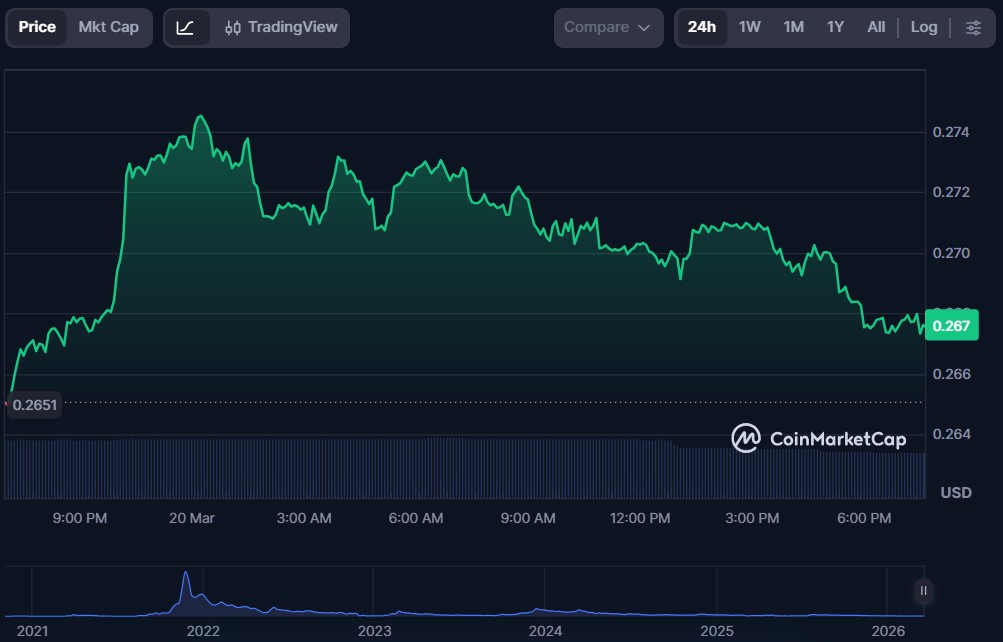Click the 2024 year in the bottom timeline

(545, 631)
